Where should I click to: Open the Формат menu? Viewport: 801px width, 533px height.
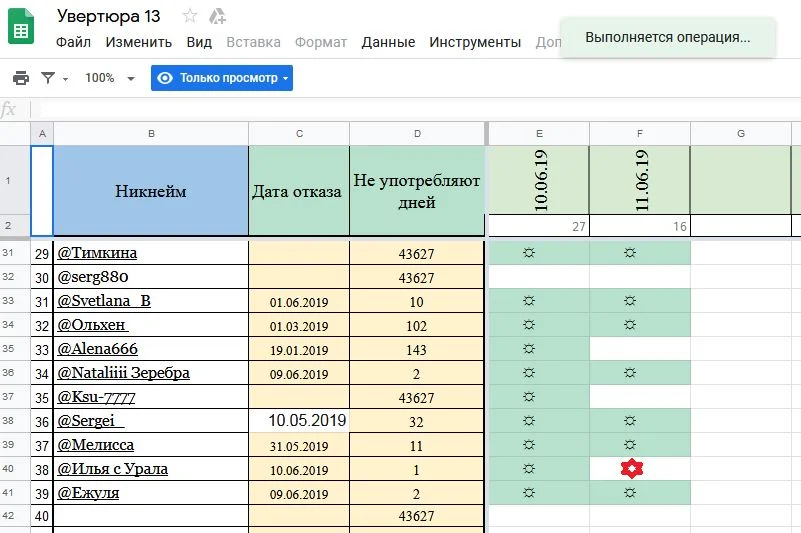(321, 42)
